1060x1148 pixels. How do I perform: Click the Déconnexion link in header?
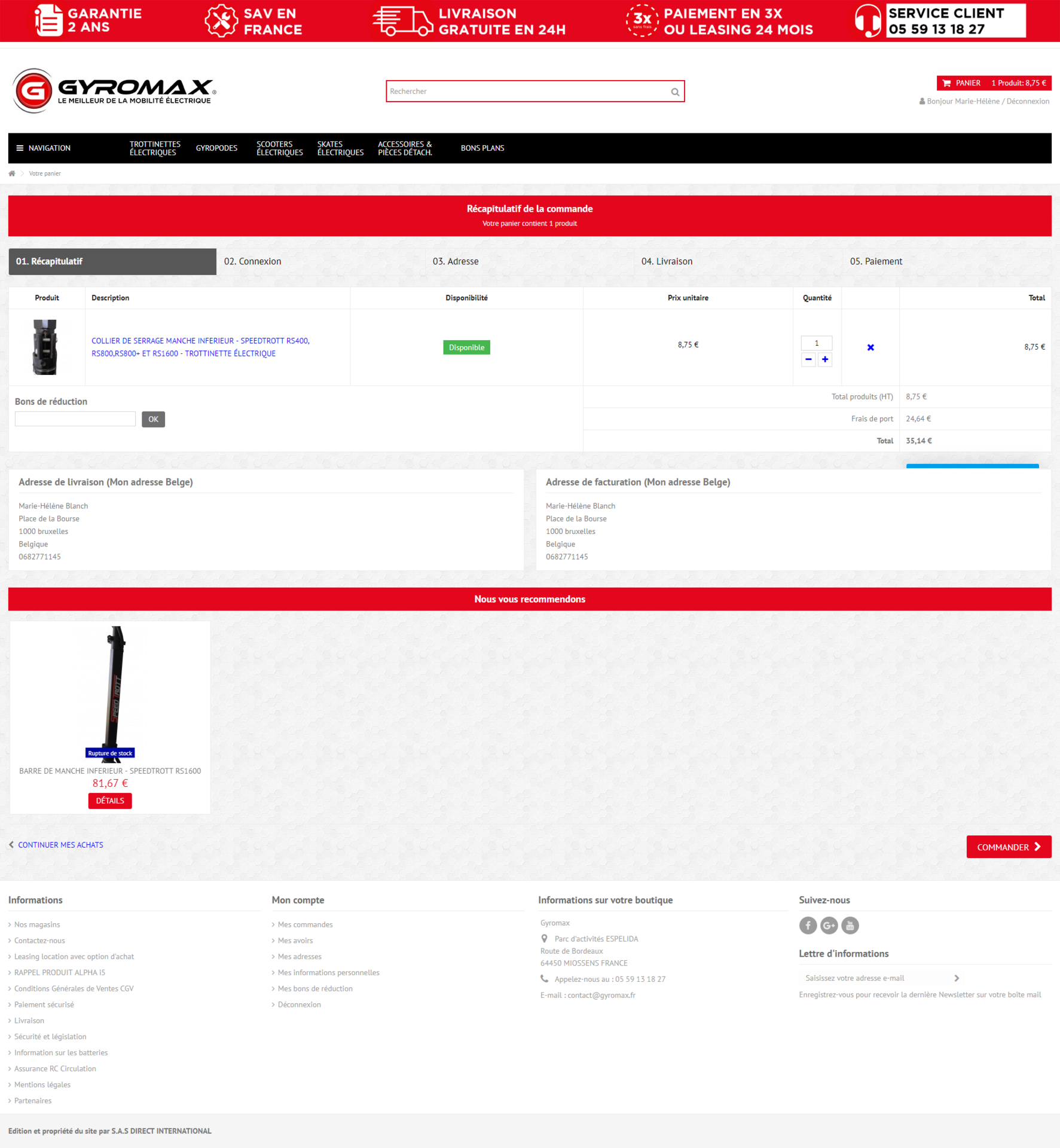point(1028,102)
